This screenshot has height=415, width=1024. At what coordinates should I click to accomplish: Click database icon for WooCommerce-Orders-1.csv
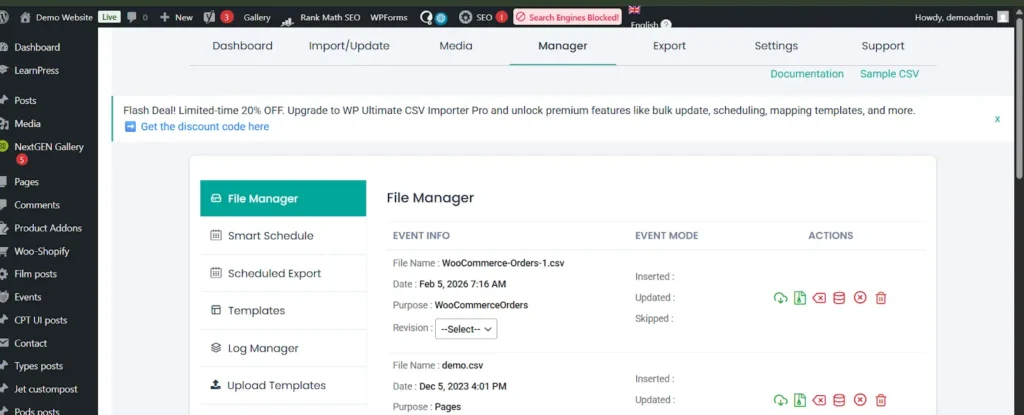point(839,298)
